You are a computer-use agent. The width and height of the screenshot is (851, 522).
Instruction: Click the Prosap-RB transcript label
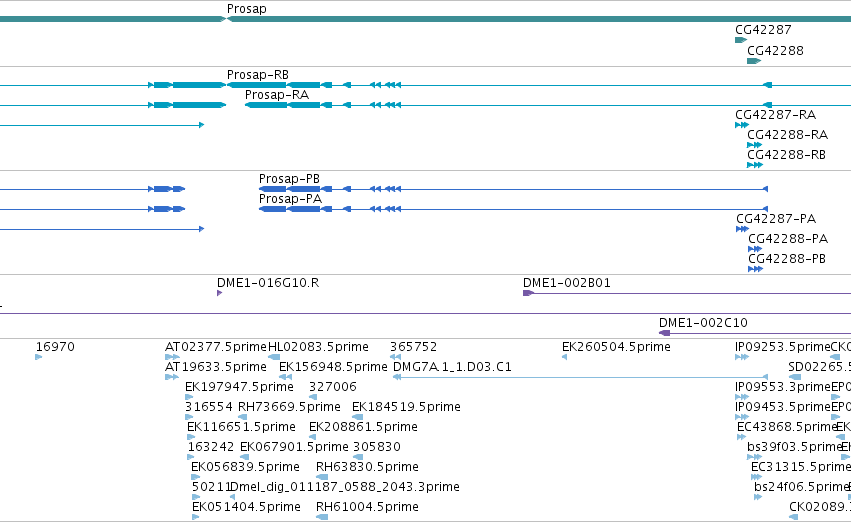tap(258, 75)
